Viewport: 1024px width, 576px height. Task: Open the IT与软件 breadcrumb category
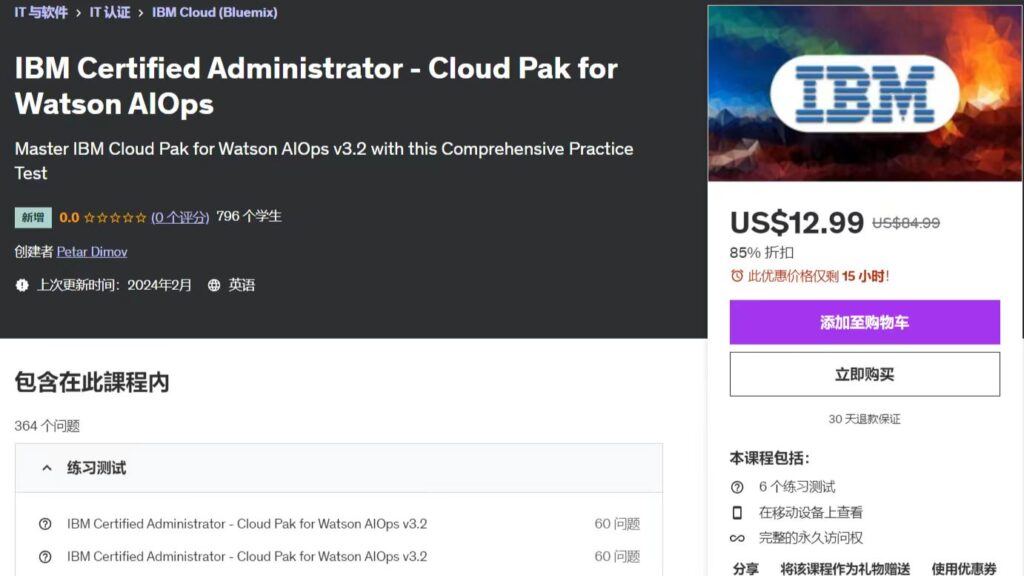coord(41,13)
